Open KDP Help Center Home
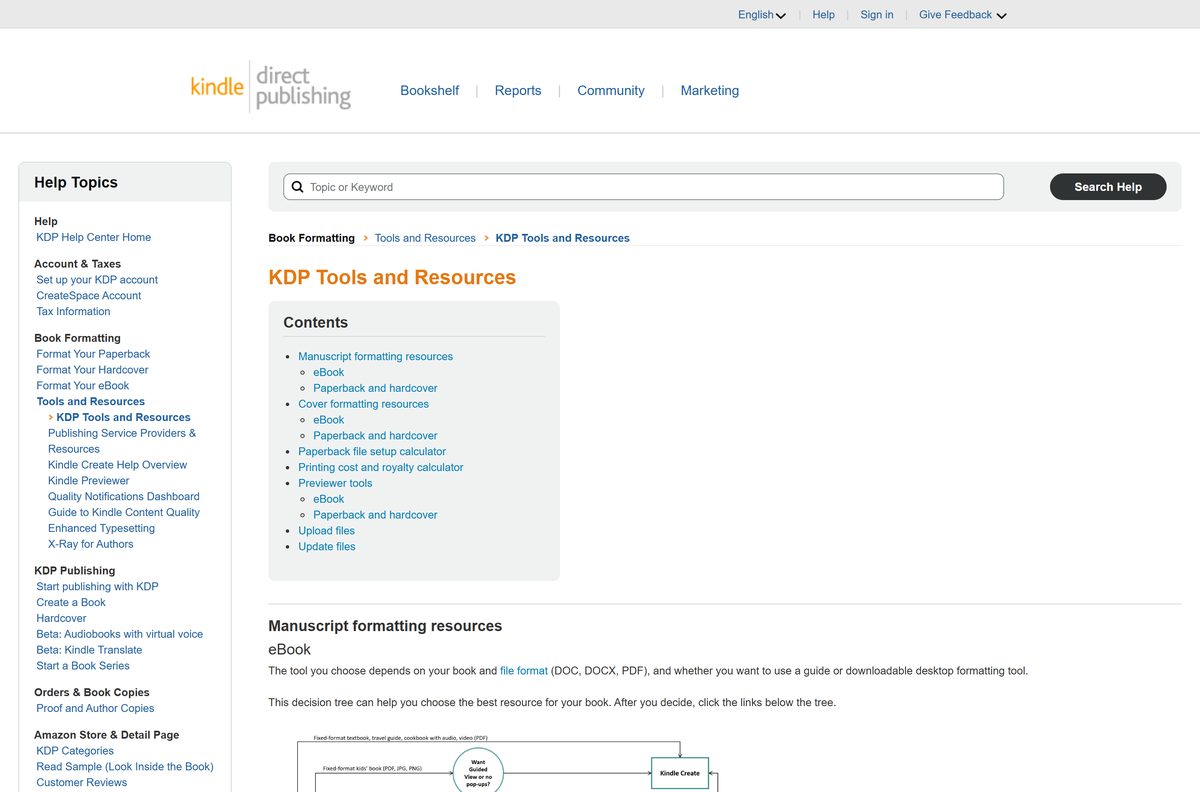 (x=94, y=237)
